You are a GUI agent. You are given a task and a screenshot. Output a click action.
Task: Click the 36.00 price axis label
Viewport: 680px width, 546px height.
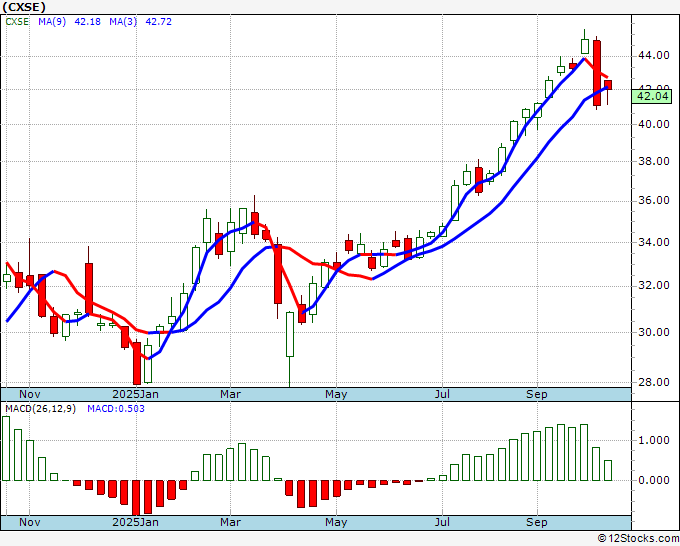(x=653, y=201)
